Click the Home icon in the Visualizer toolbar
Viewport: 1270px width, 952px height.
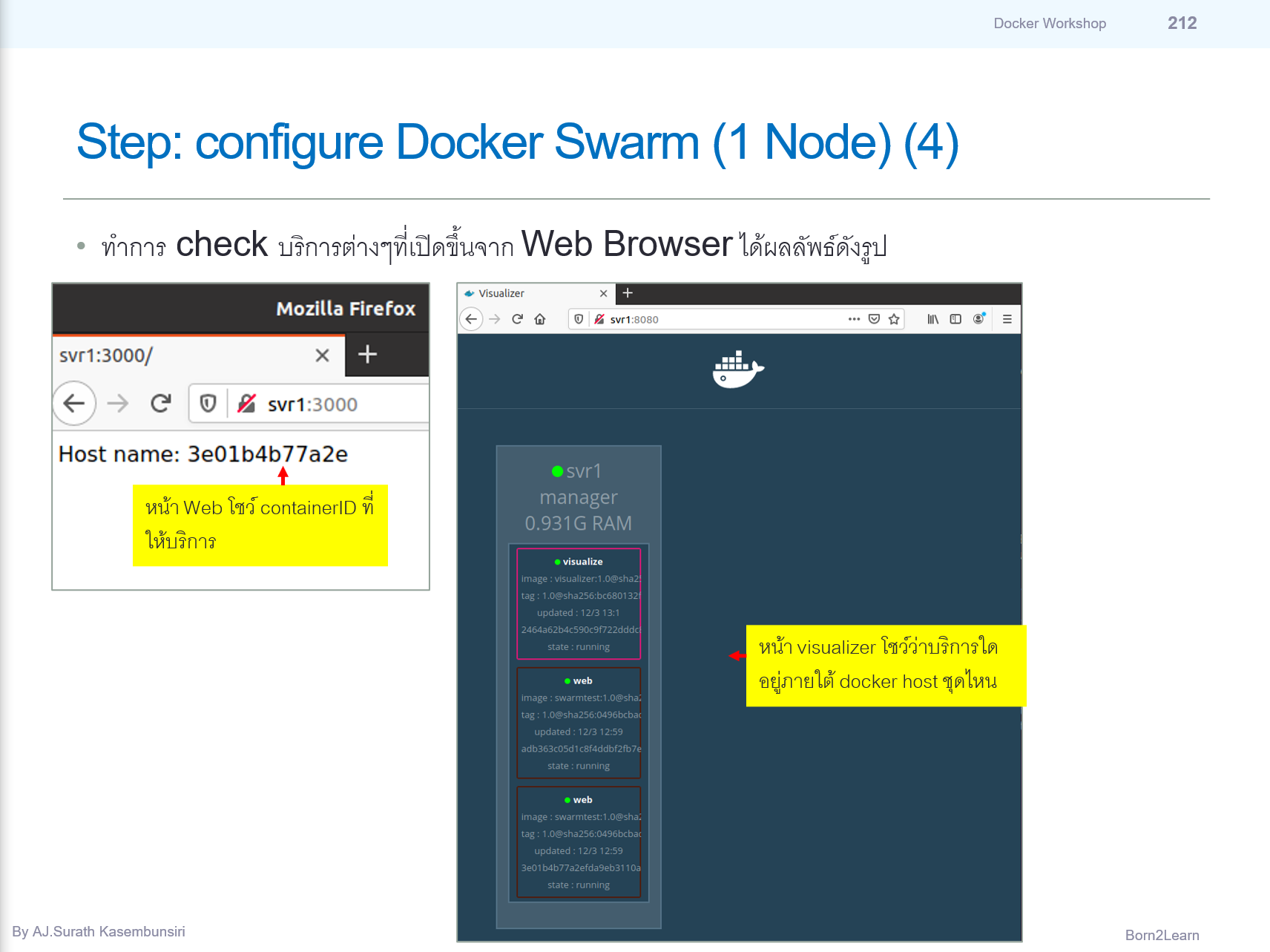(x=539, y=319)
